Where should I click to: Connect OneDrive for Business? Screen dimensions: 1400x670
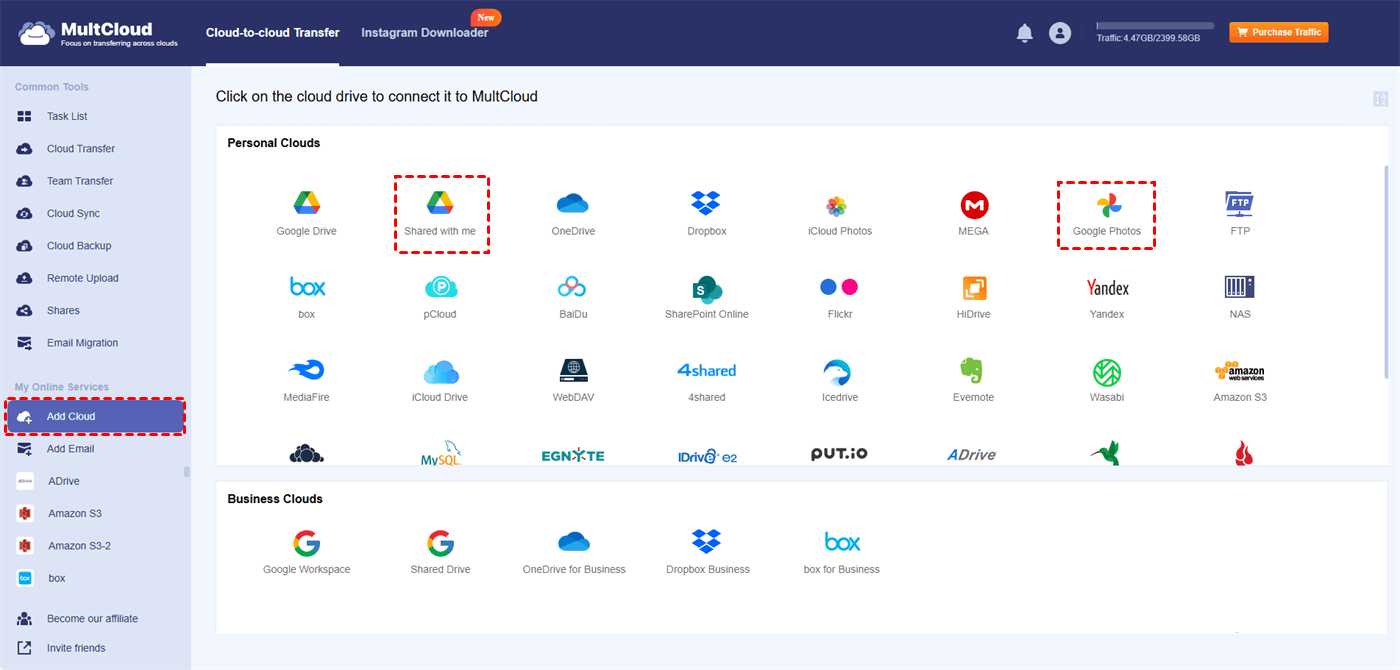click(x=573, y=552)
